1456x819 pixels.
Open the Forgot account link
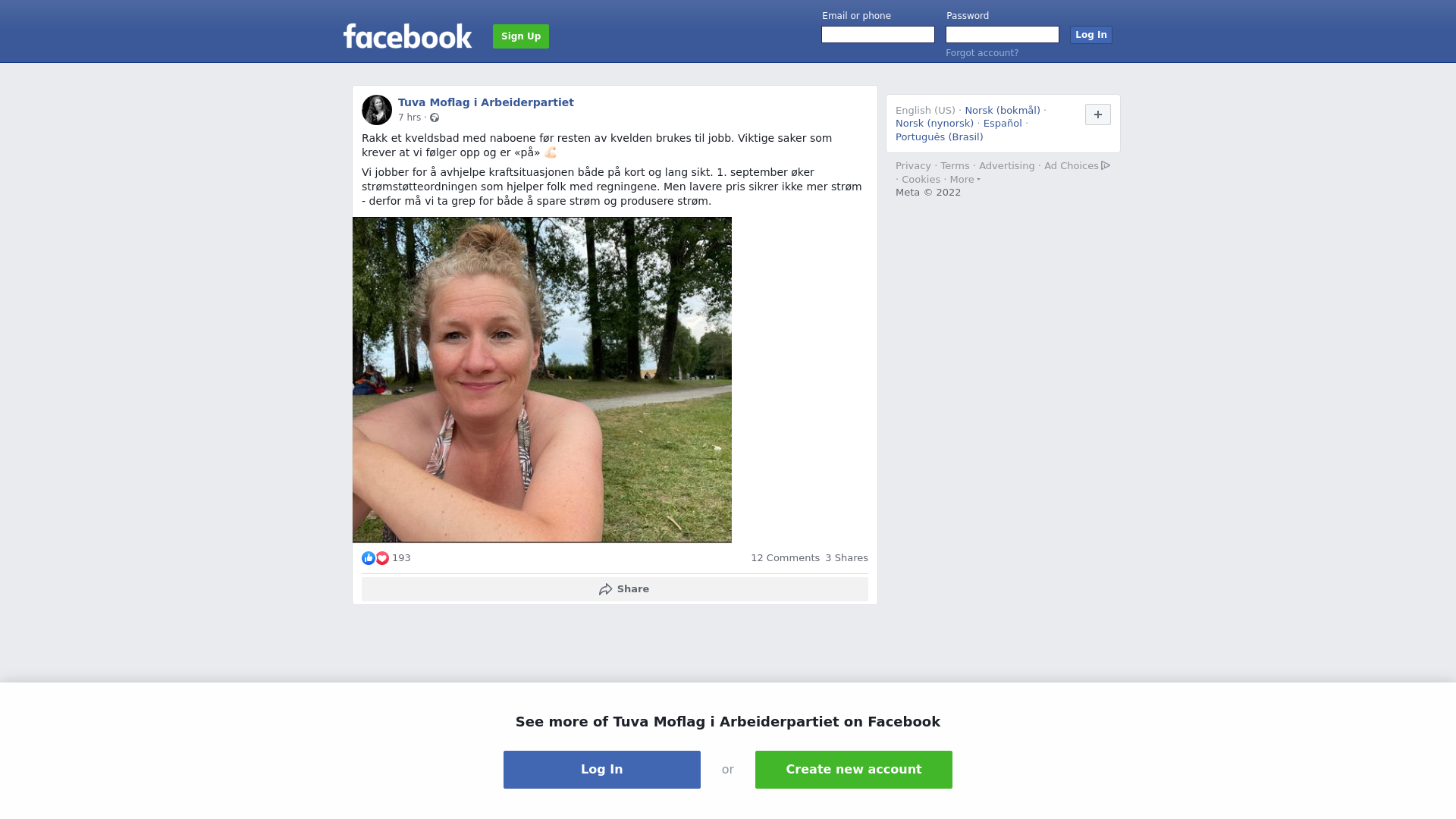click(x=982, y=53)
